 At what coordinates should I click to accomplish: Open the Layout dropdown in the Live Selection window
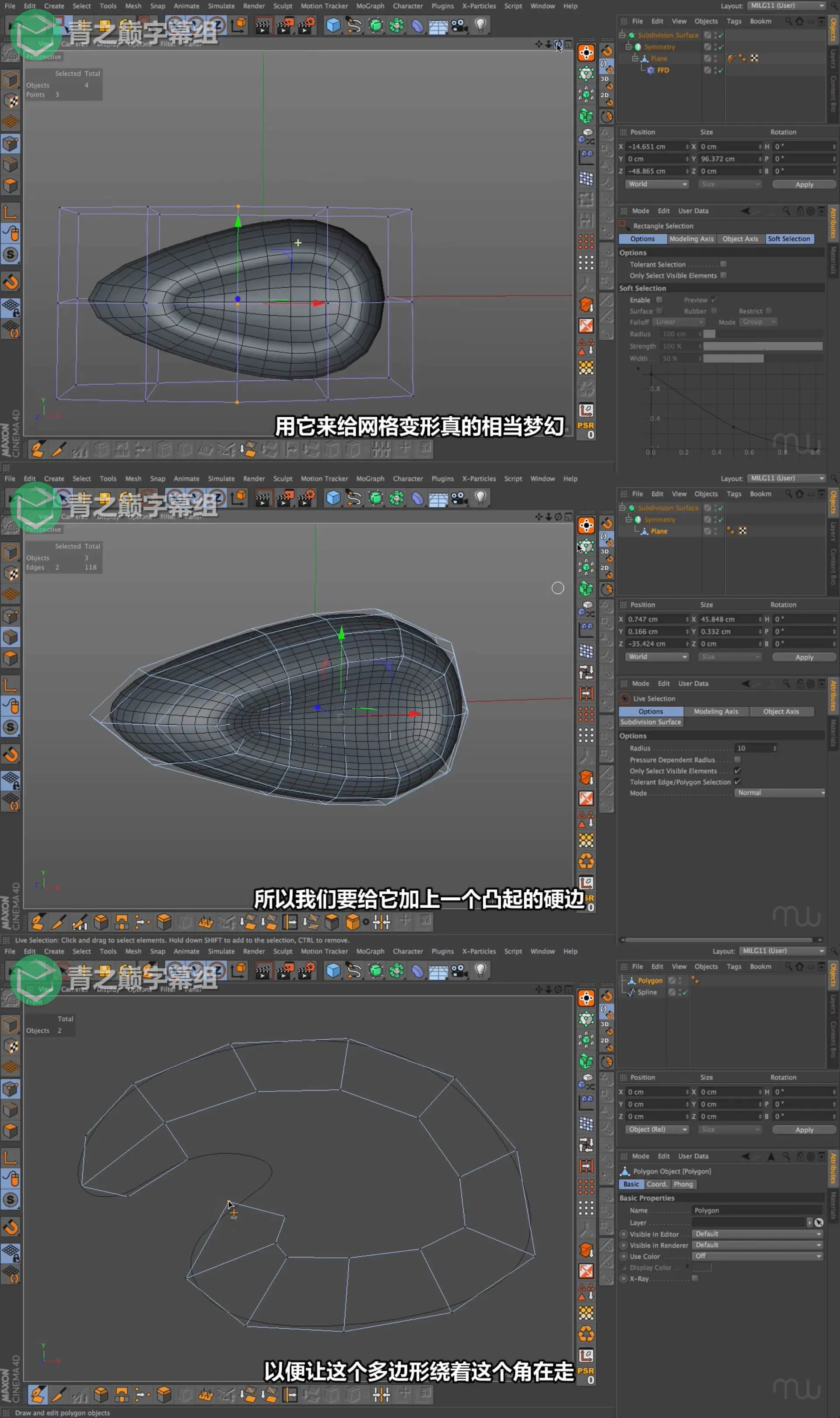click(787, 478)
